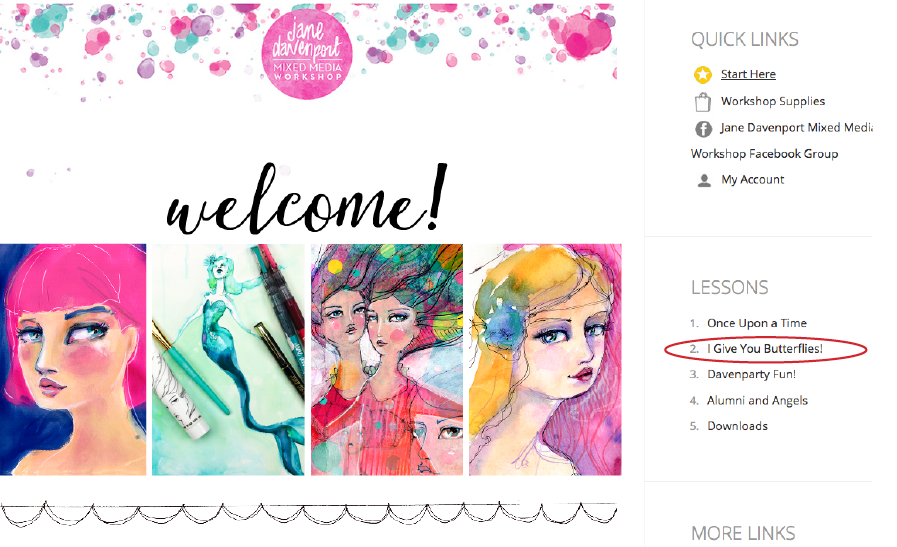This screenshot has height=547, width=897.
Task: Click the yellow star icon beside Start Here
Action: point(702,74)
